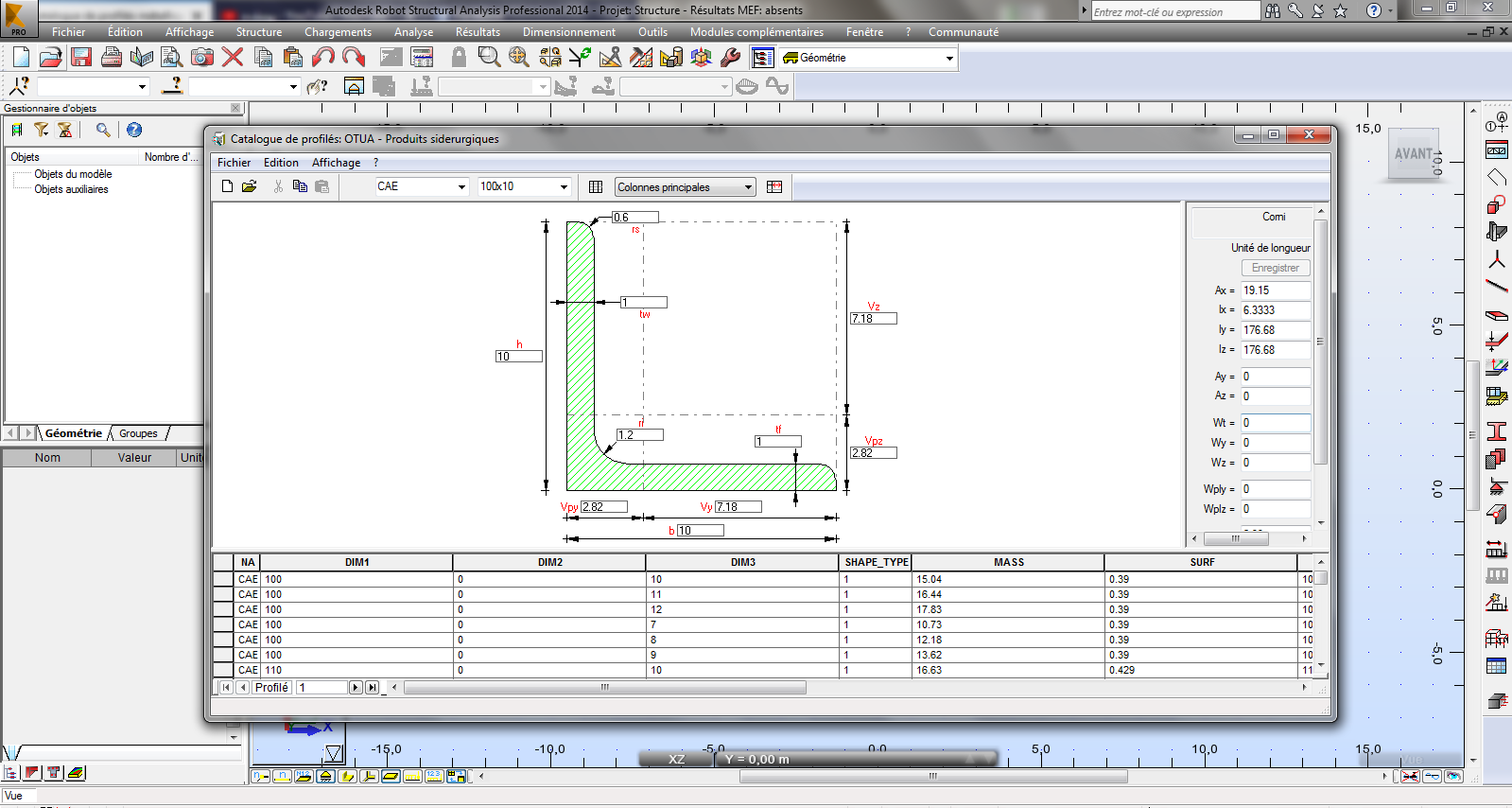Click the SURF column header

tap(1202, 562)
